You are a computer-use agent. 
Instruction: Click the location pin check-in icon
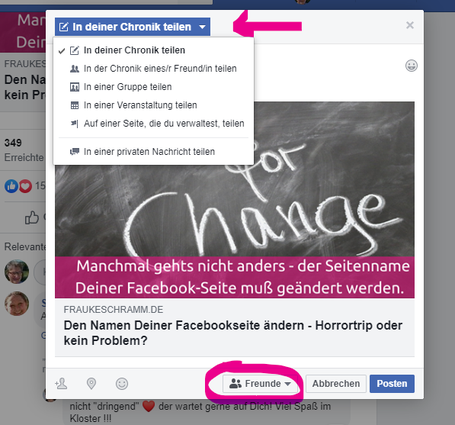coord(91,384)
